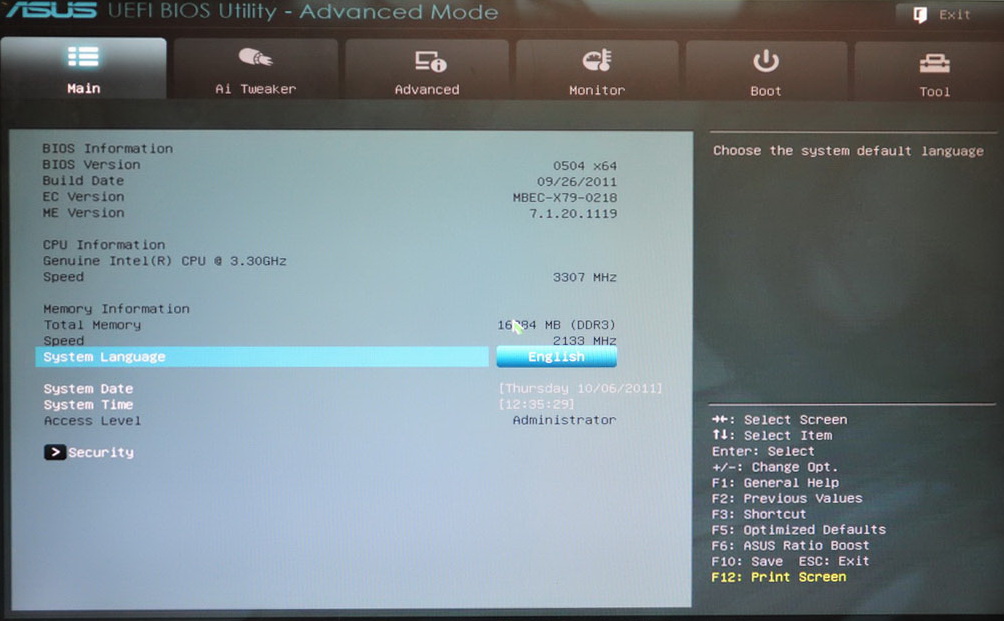Click the F2: Previous Values hint
The image size is (1004, 621).
787,498
